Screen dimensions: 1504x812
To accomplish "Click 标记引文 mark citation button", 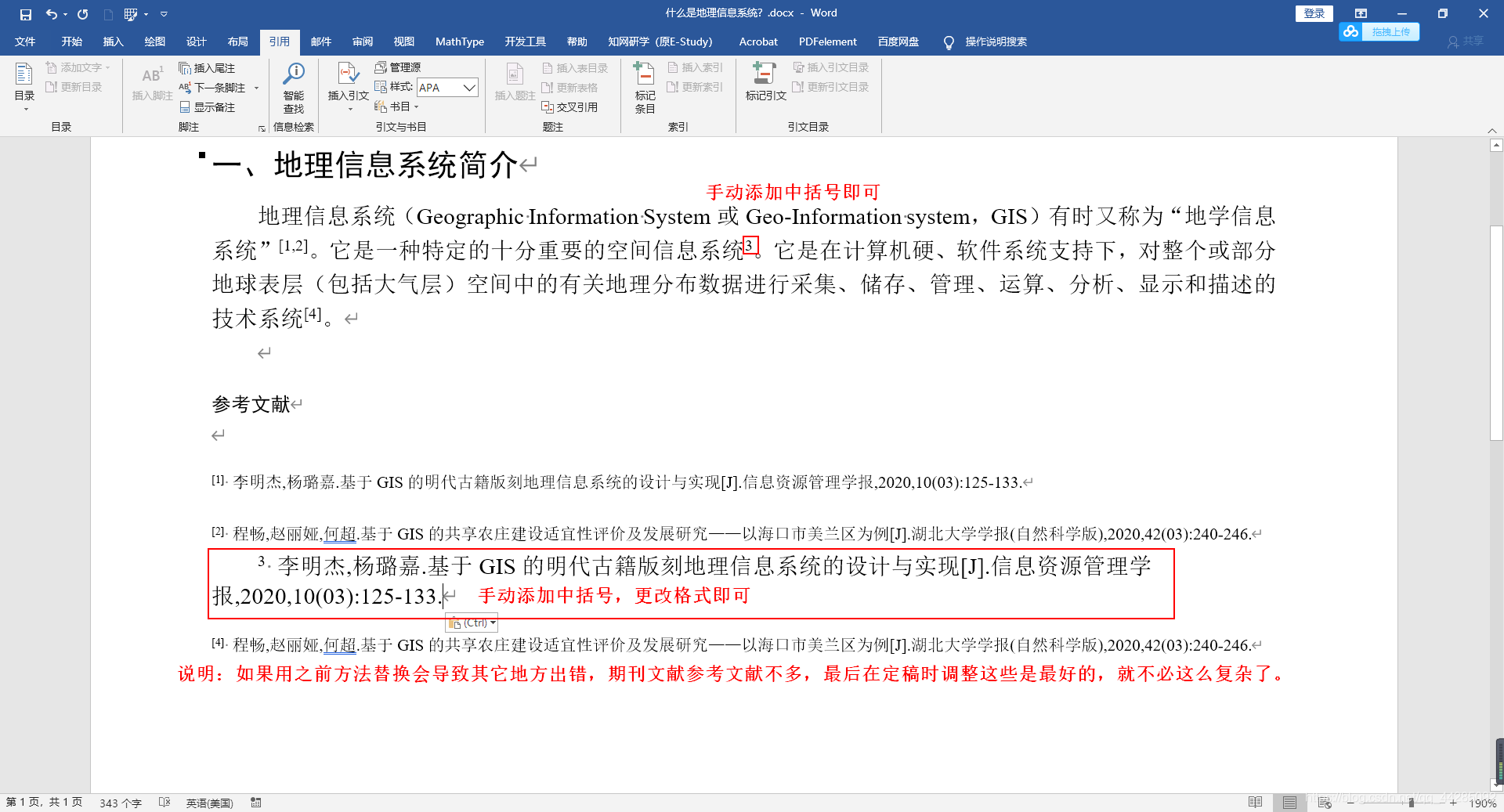I will pyautogui.click(x=765, y=81).
